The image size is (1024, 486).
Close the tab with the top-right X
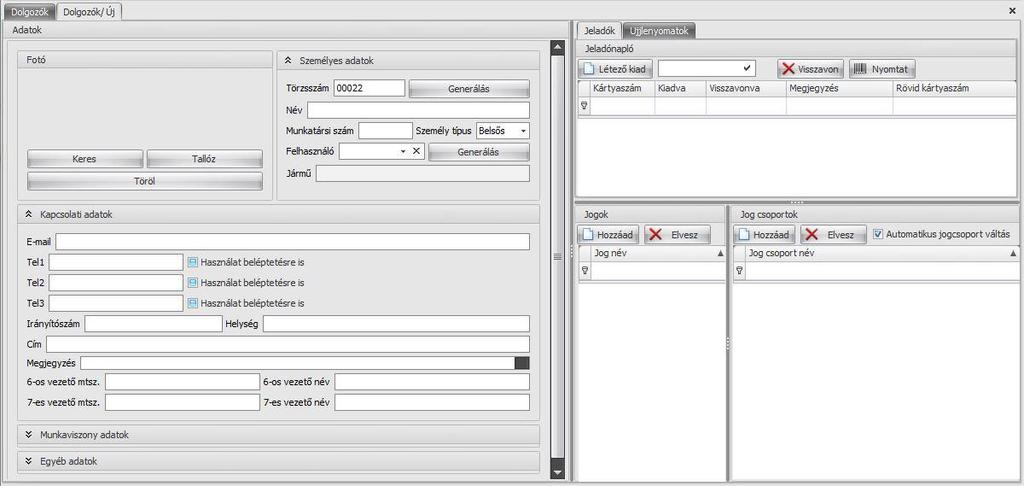coord(1012,10)
